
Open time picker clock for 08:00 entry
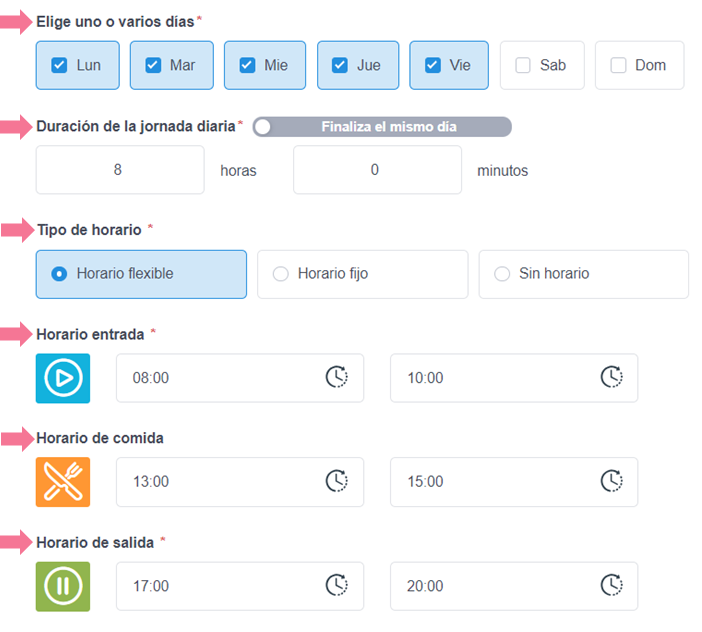337,378
